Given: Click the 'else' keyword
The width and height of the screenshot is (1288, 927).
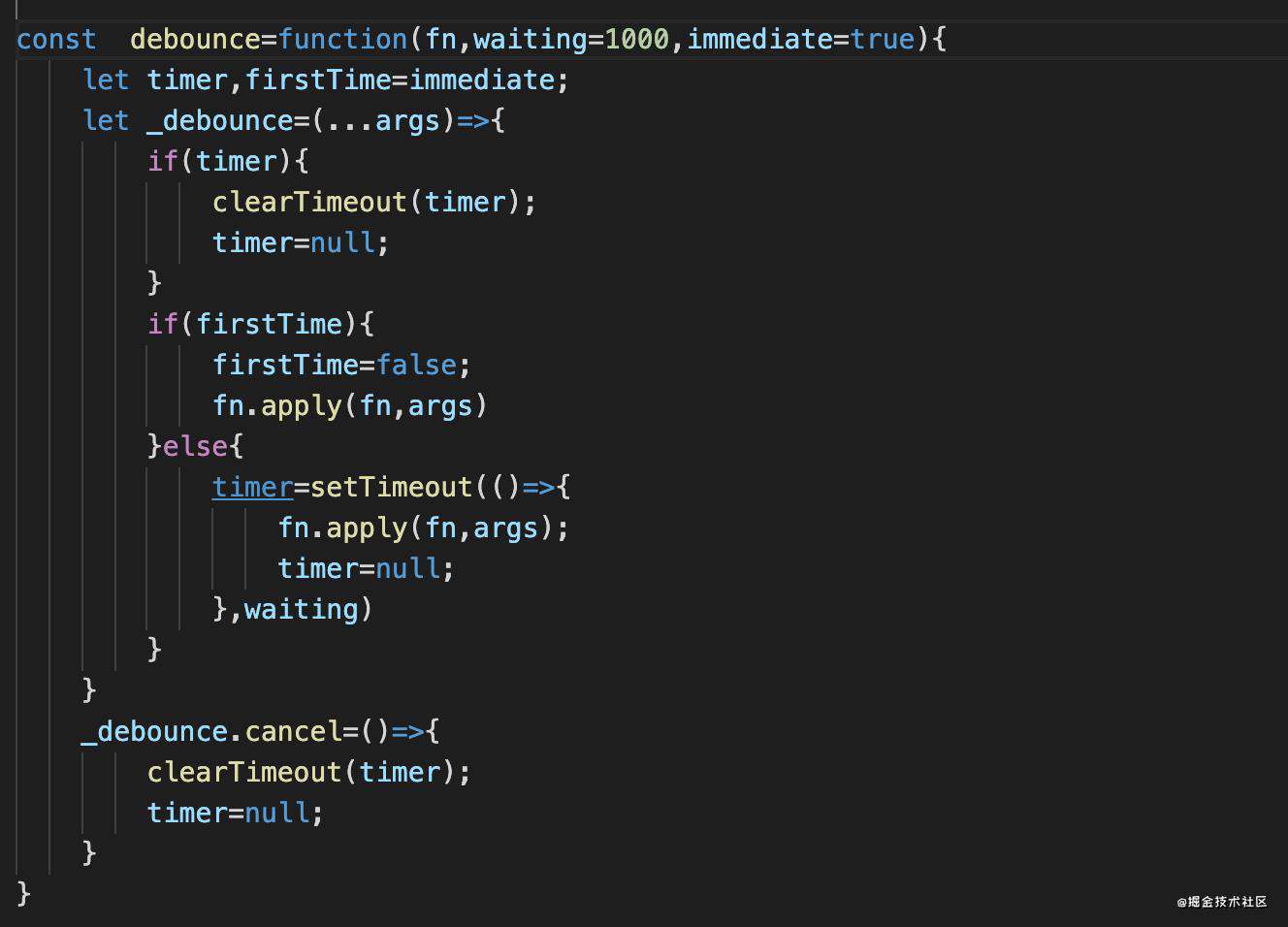Looking at the screenshot, I should tap(195, 447).
